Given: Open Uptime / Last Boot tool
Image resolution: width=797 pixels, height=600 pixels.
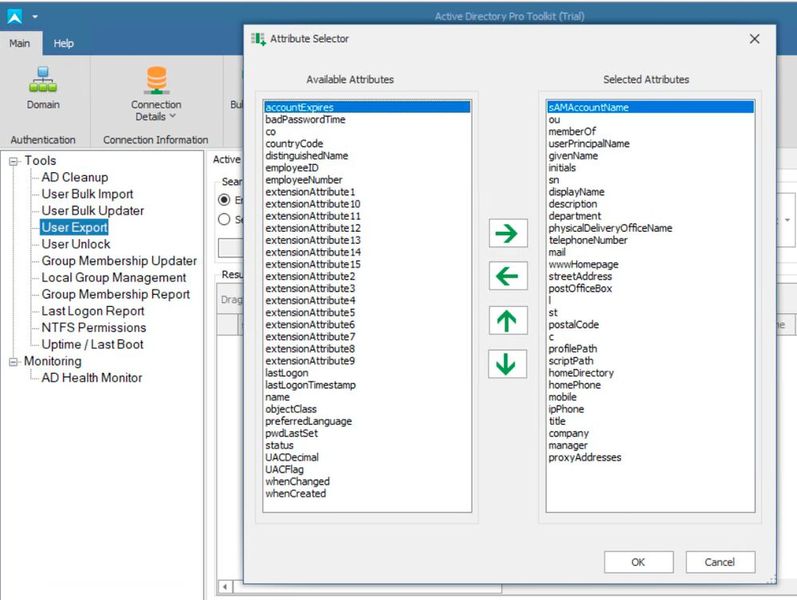Looking at the screenshot, I should (93, 345).
